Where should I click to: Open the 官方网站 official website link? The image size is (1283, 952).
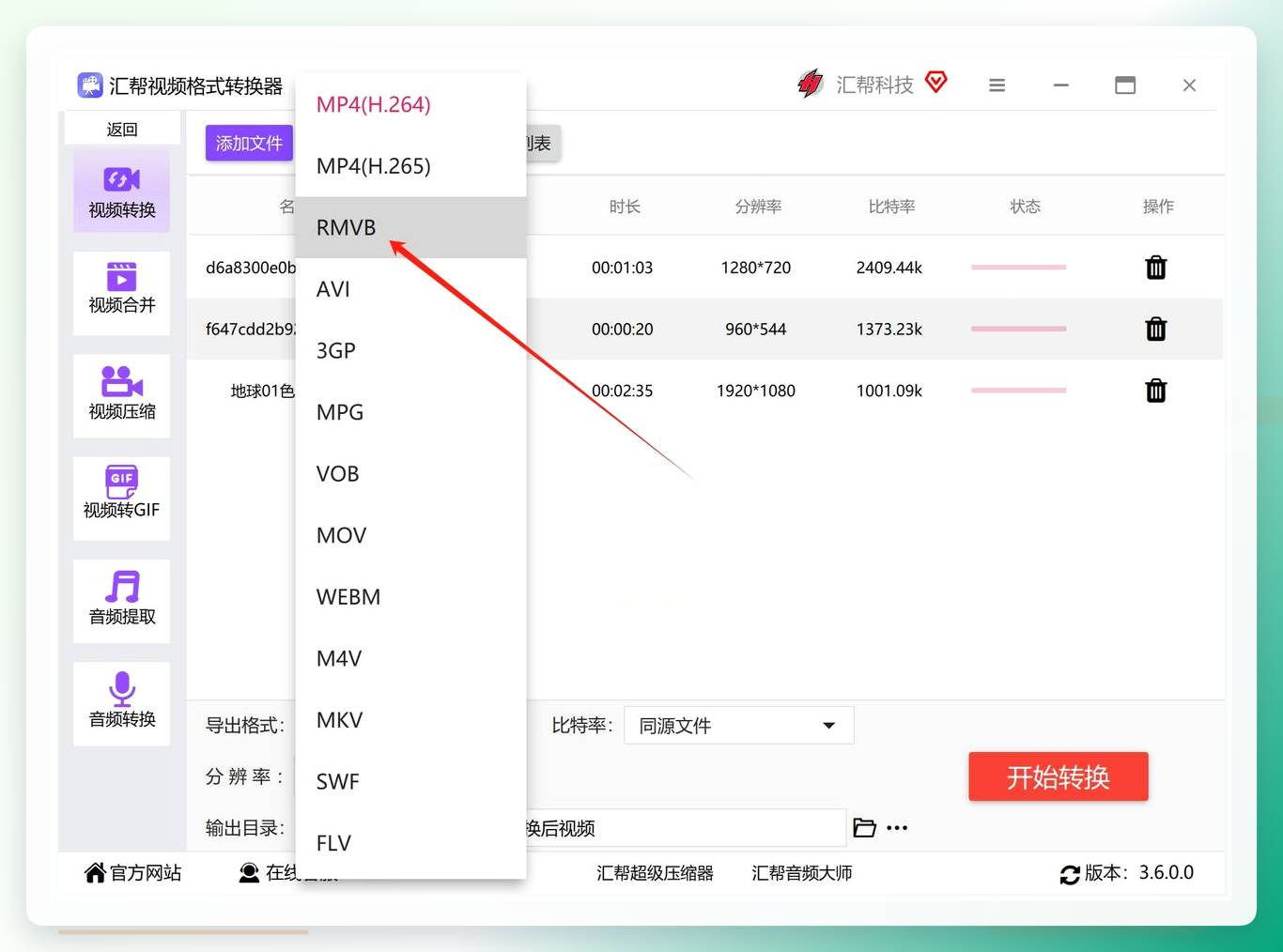pyautogui.click(x=132, y=873)
